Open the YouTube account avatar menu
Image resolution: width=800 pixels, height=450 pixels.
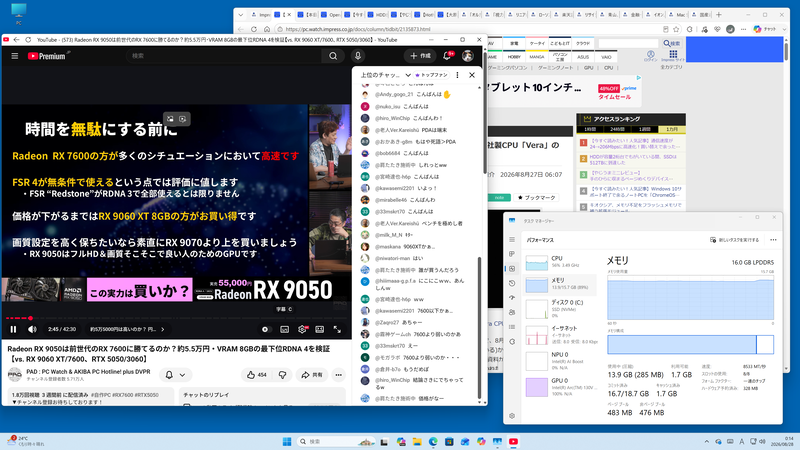pyautogui.click(x=467, y=56)
